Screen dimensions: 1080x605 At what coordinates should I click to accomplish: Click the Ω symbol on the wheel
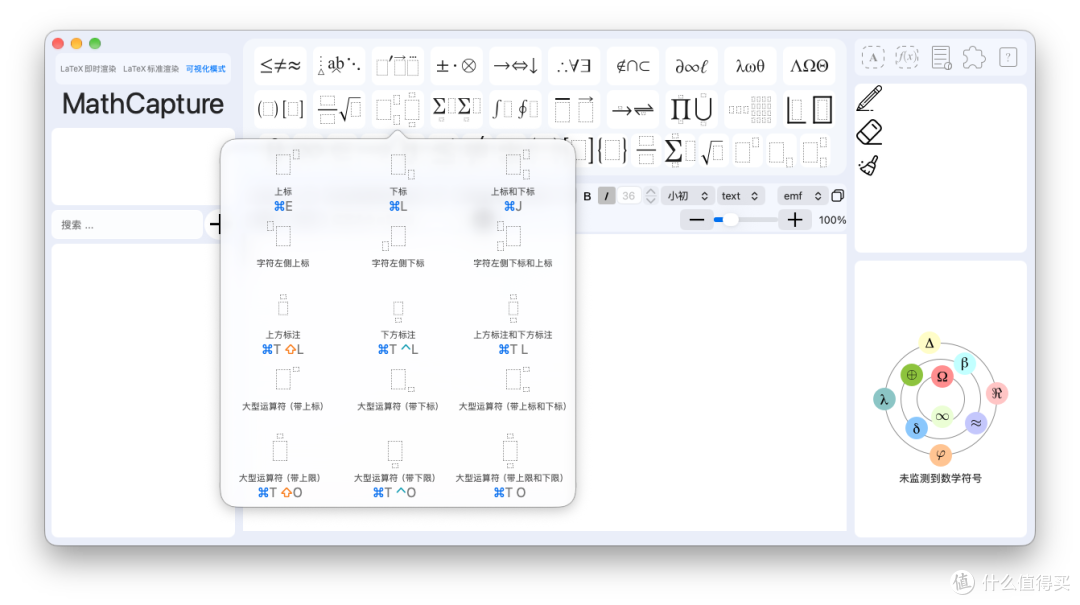[x=942, y=376]
